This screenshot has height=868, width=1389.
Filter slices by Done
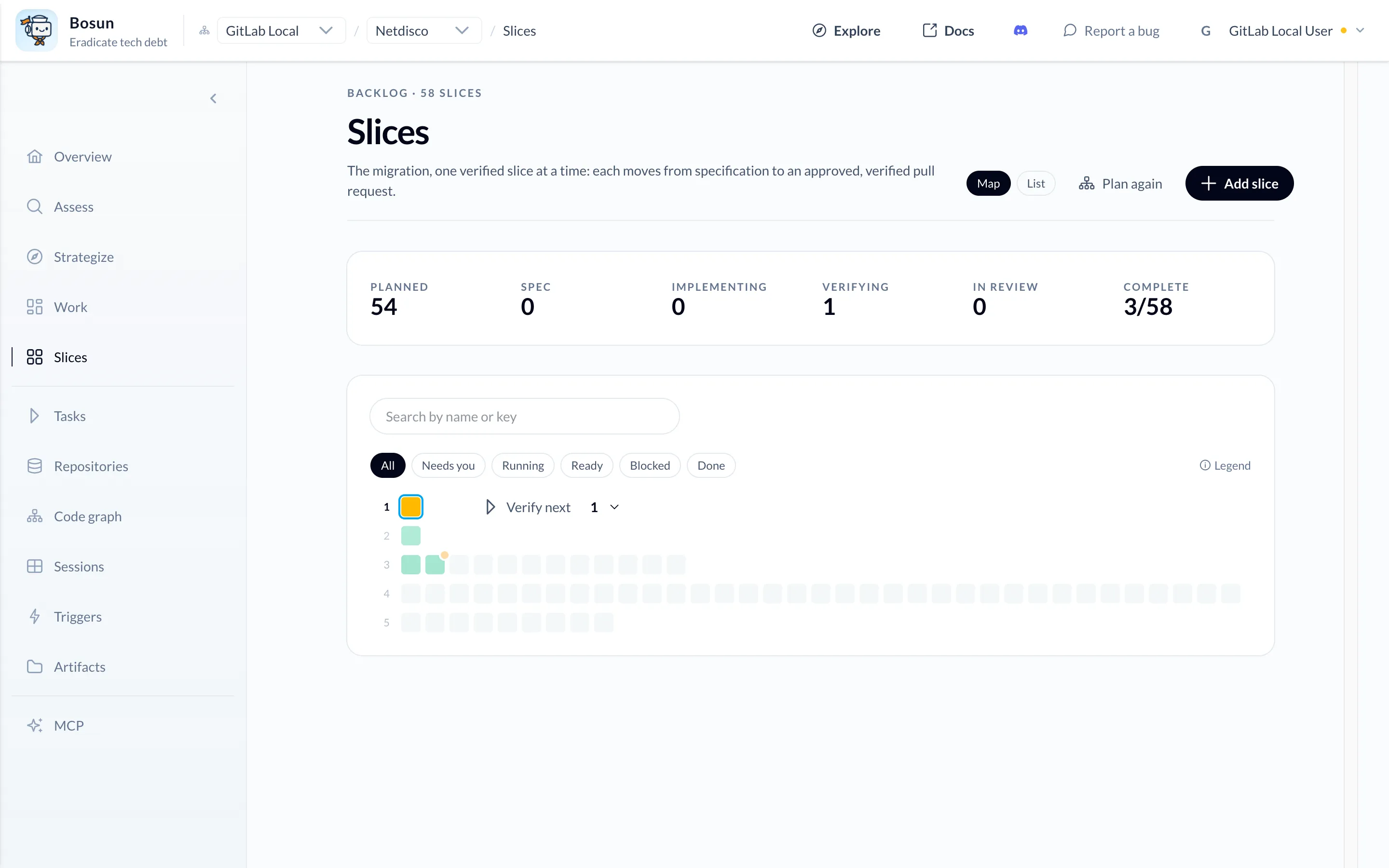711,465
